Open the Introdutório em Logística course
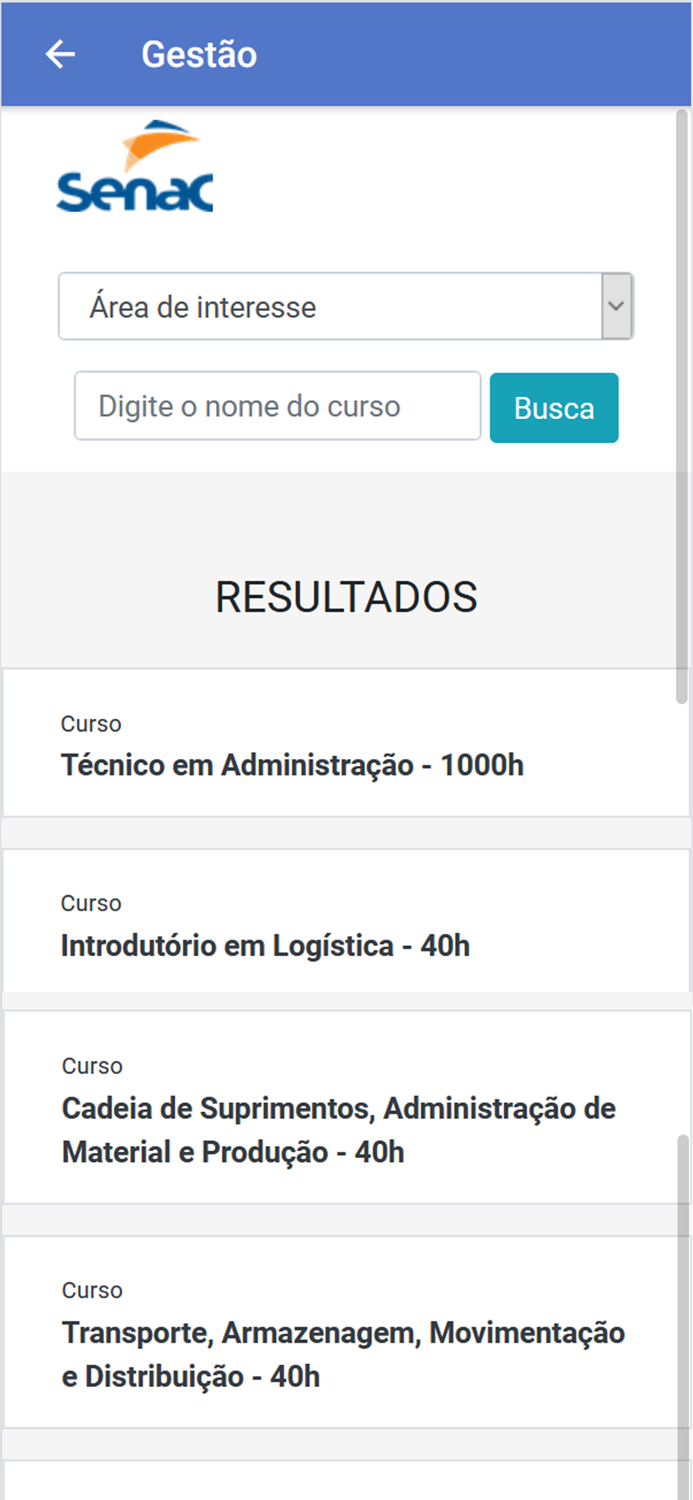 coord(266,945)
